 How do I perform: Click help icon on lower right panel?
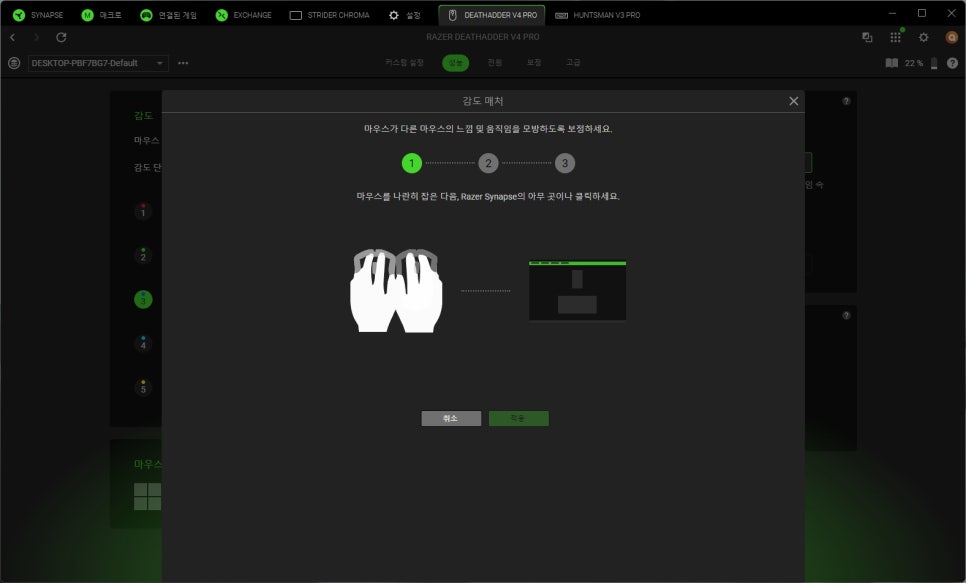coord(846,316)
